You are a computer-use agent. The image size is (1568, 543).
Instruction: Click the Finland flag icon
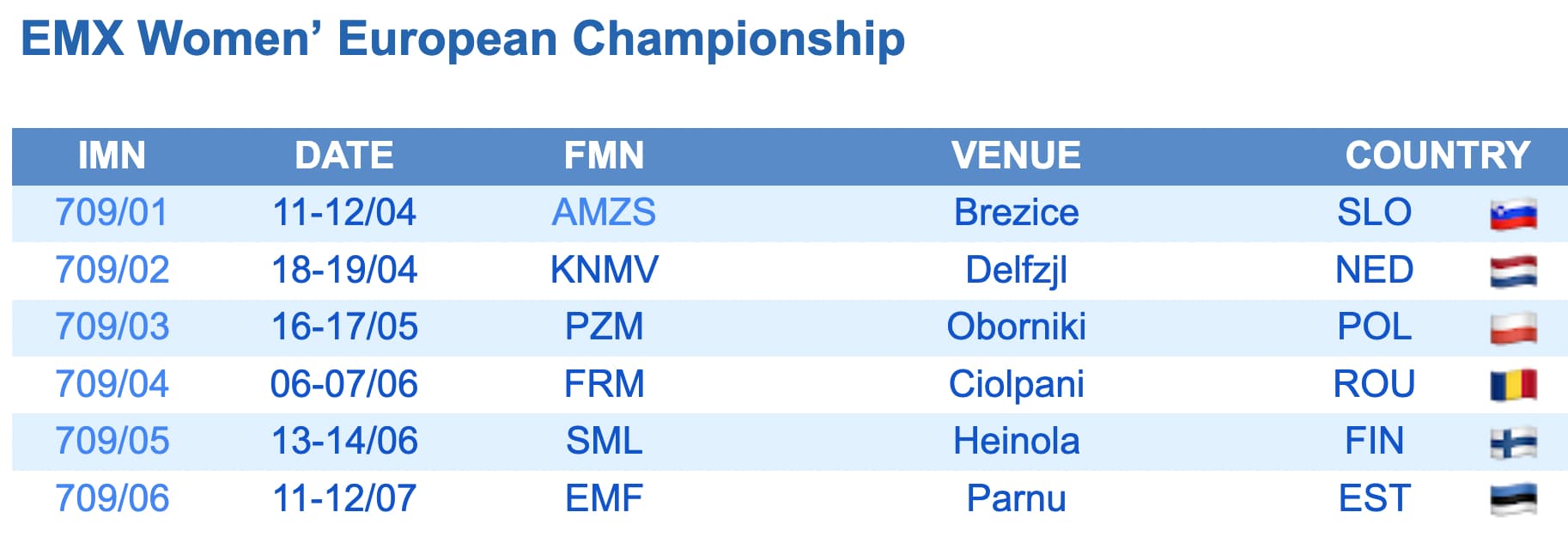pyautogui.click(x=1513, y=442)
